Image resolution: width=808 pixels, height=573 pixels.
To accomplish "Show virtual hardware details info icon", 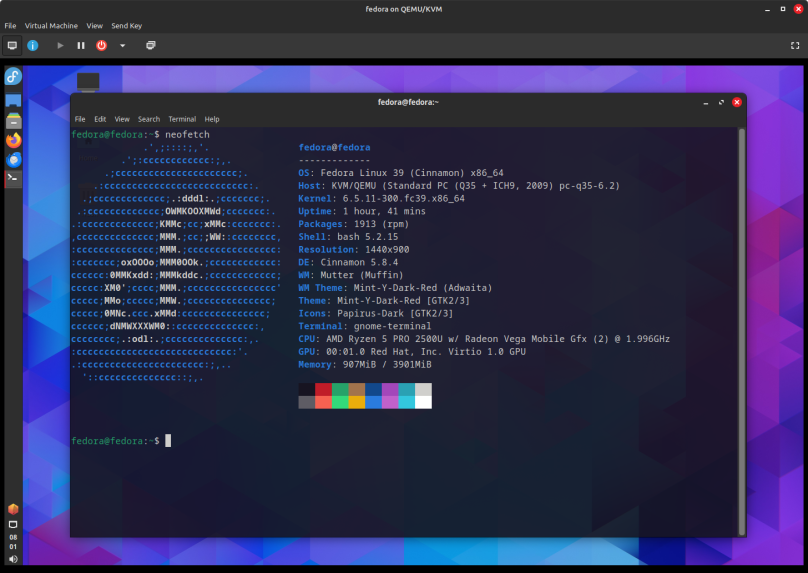I will coord(32,45).
